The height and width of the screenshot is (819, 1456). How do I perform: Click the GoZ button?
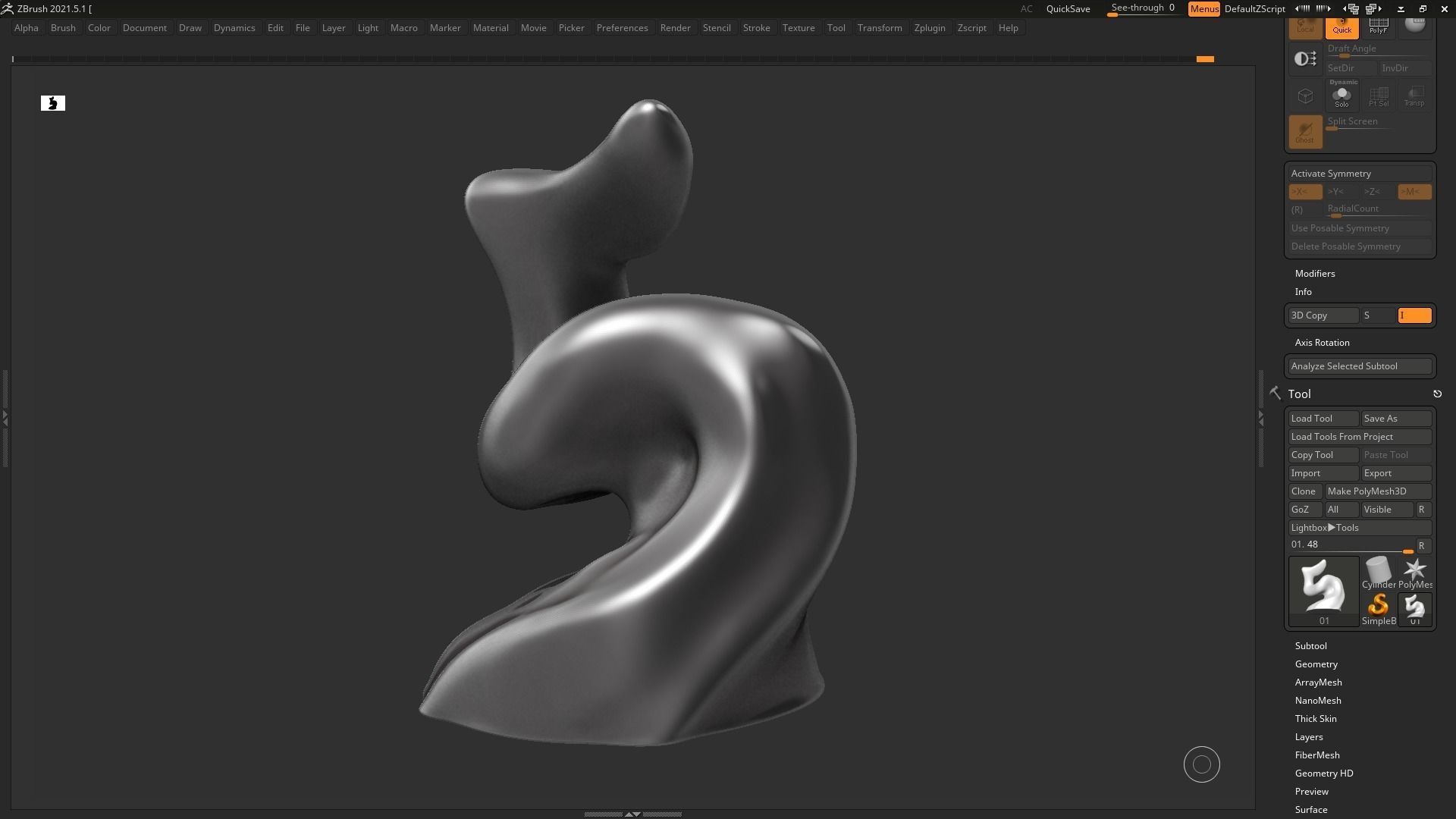point(1305,510)
